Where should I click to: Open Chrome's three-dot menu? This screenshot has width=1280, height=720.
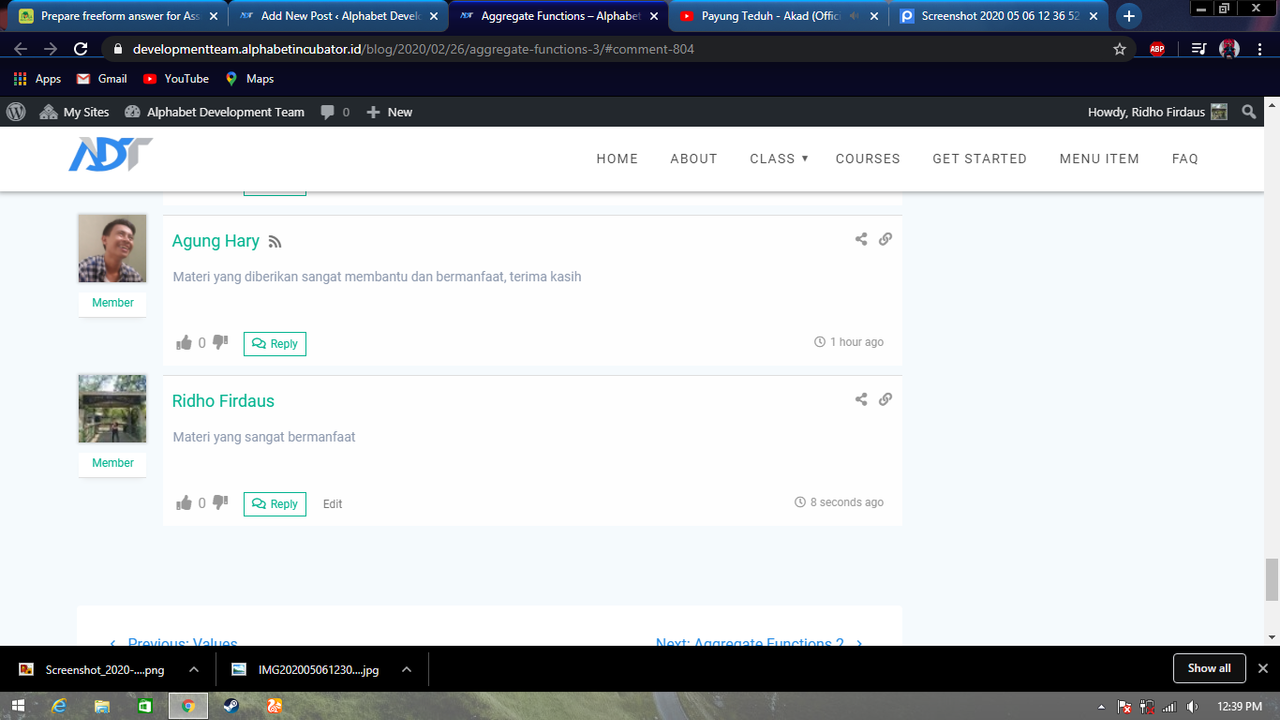click(x=1261, y=49)
